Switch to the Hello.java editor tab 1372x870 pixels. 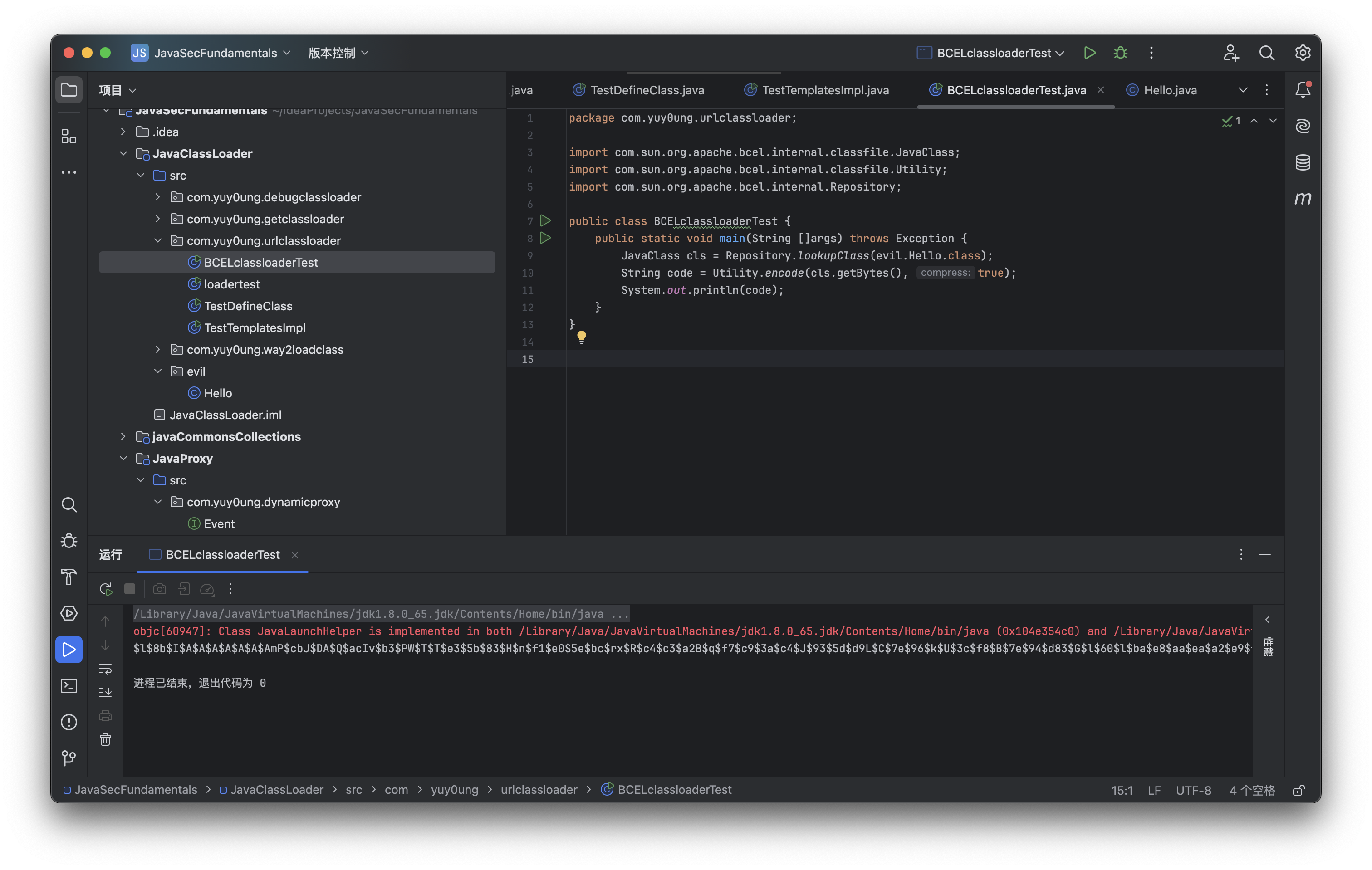pyautogui.click(x=1169, y=90)
